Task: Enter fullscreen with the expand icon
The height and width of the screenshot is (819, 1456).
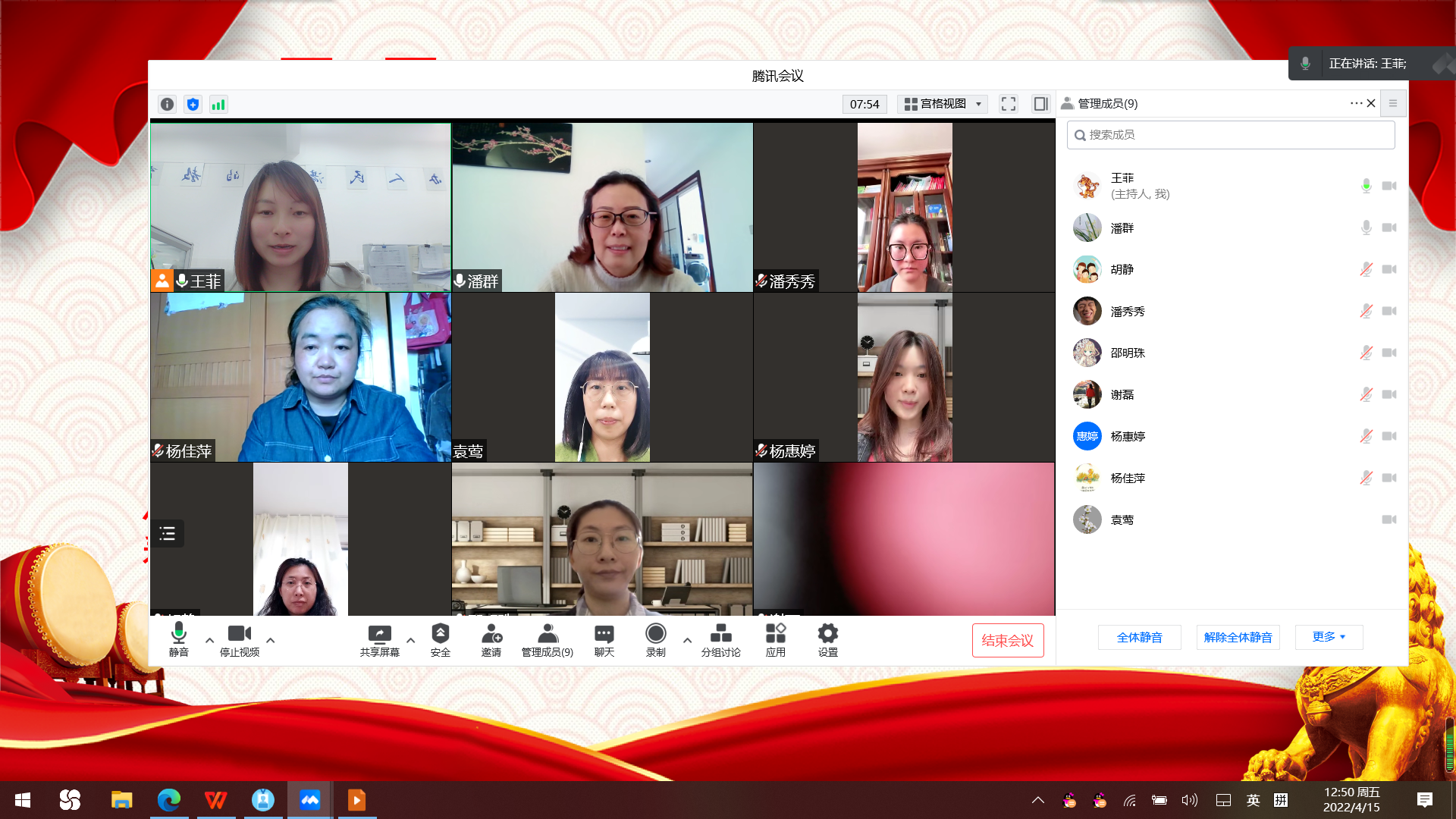Action: point(1008,104)
